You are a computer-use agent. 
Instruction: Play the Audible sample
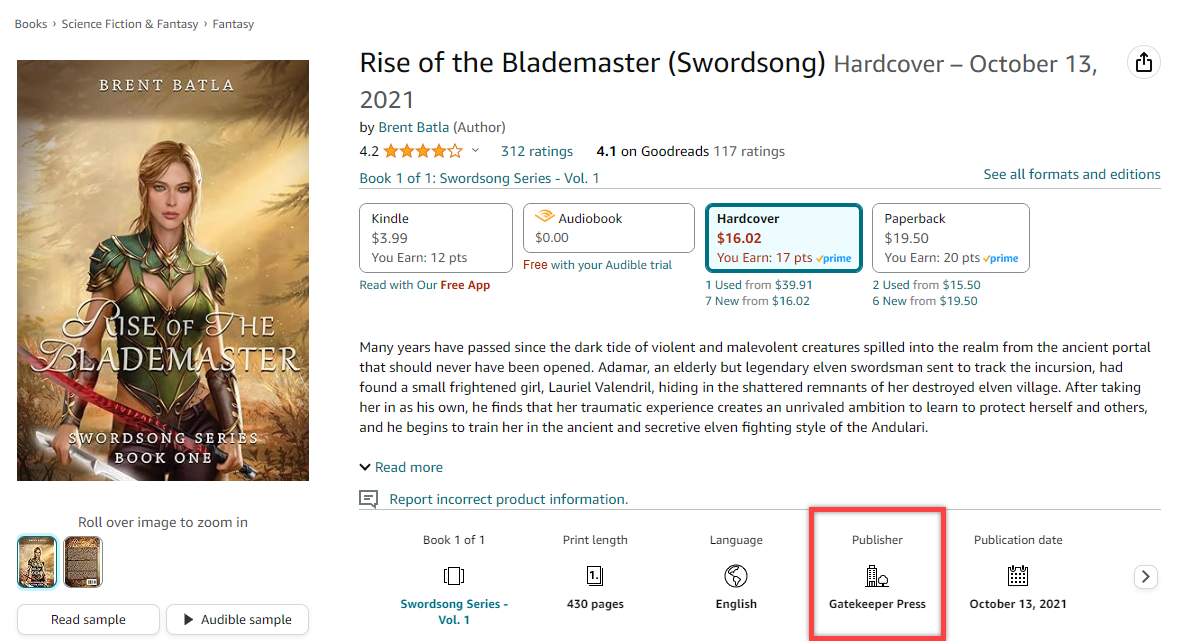pyautogui.click(x=237, y=620)
